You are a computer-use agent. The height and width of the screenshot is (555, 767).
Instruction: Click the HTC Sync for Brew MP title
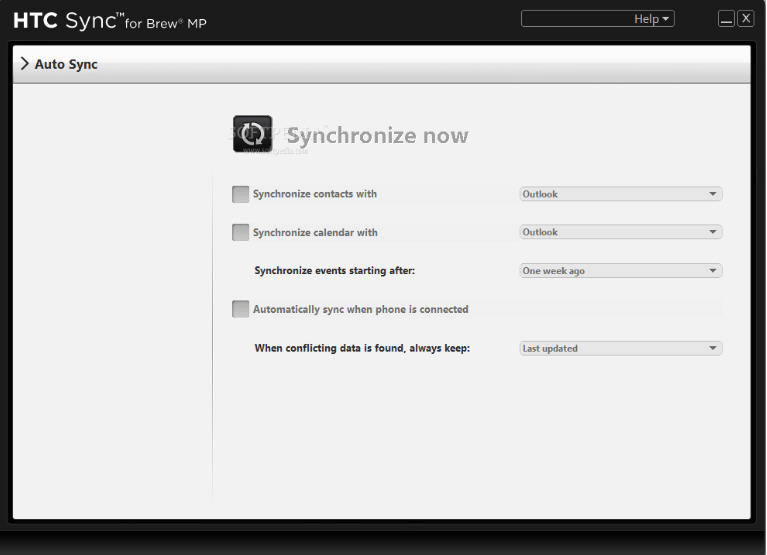pos(110,21)
